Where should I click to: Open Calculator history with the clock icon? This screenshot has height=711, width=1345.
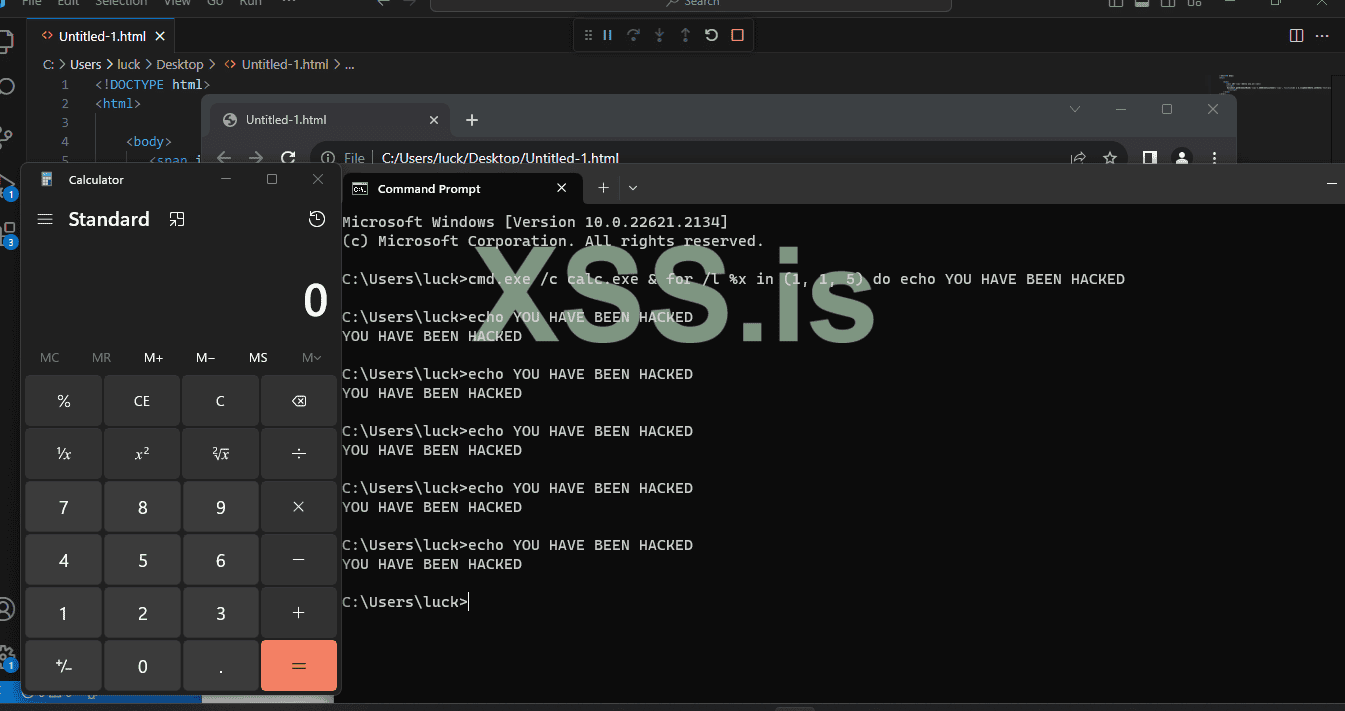click(316, 219)
